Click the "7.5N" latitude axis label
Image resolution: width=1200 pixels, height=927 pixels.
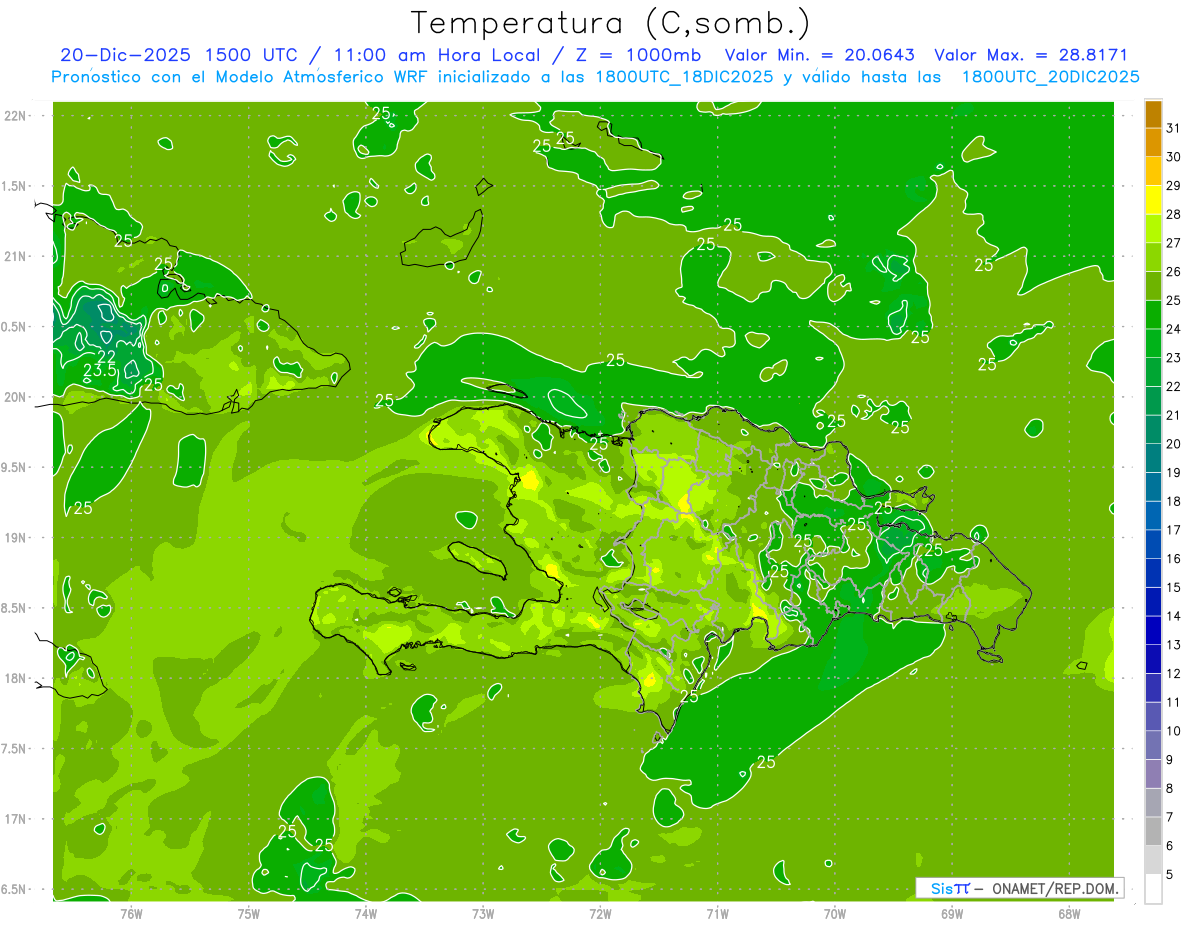(15, 749)
